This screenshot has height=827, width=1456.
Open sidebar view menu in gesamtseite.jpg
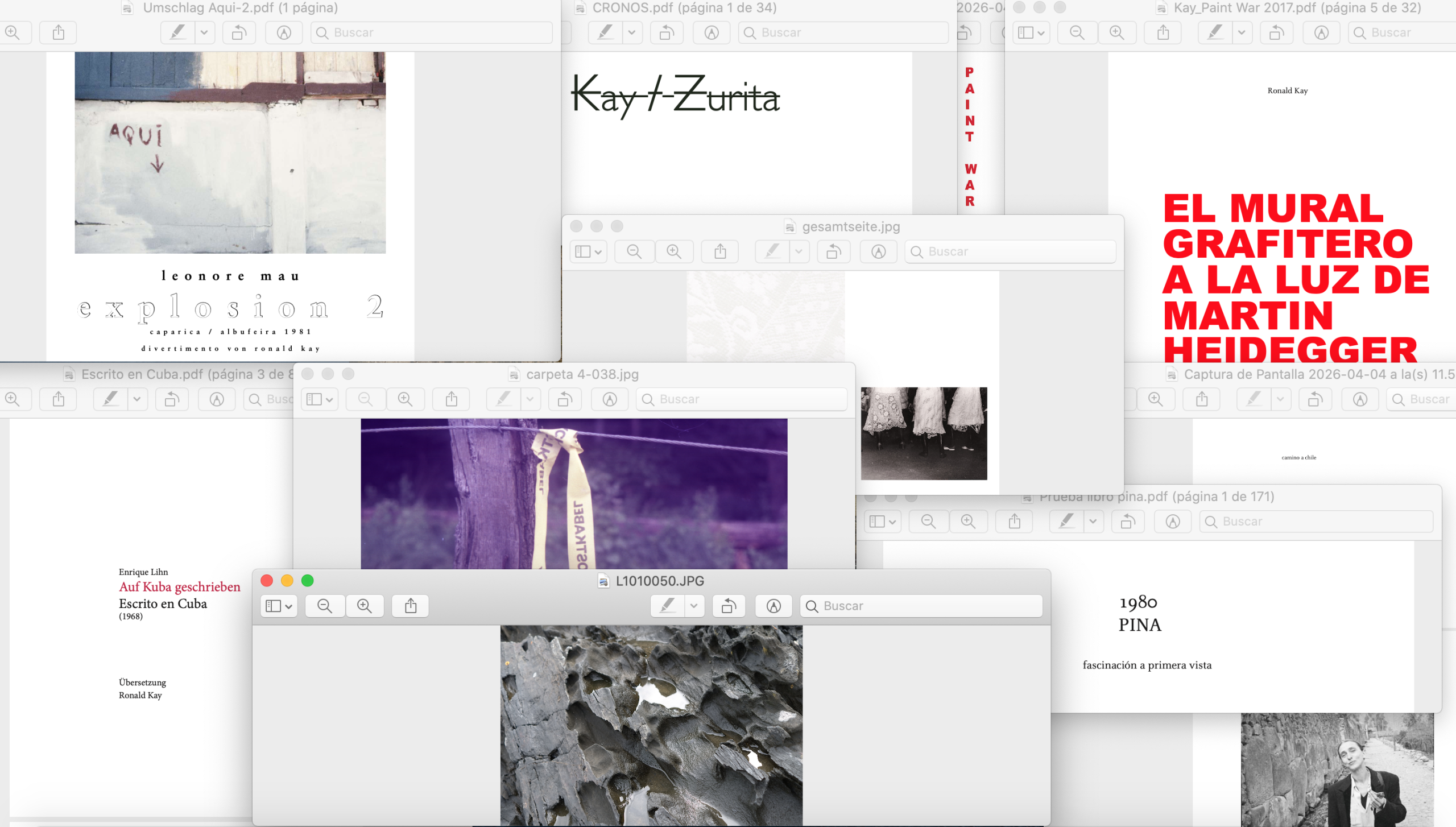[588, 251]
